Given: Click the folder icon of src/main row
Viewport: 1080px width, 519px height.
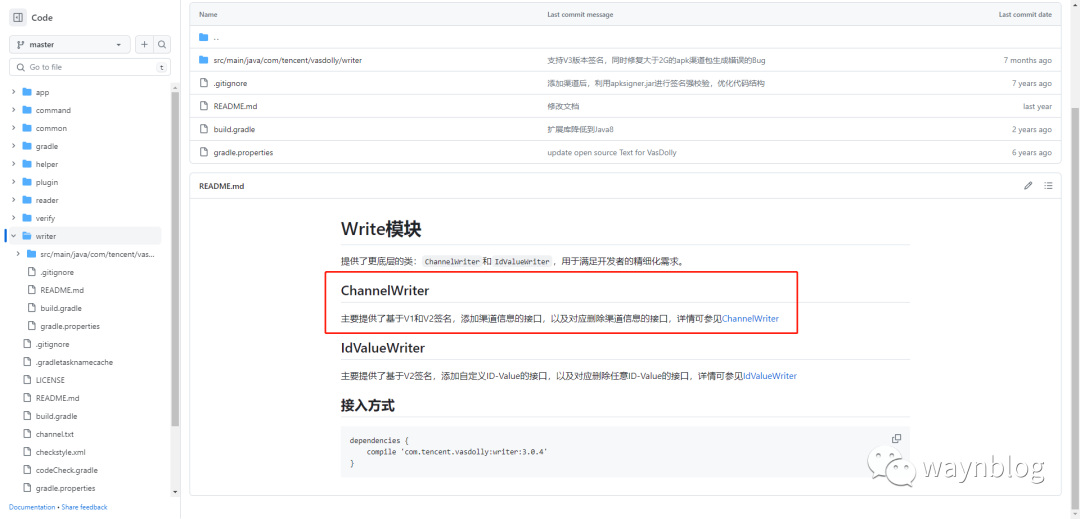Looking at the screenshot, I should click(x=203, y=60).
